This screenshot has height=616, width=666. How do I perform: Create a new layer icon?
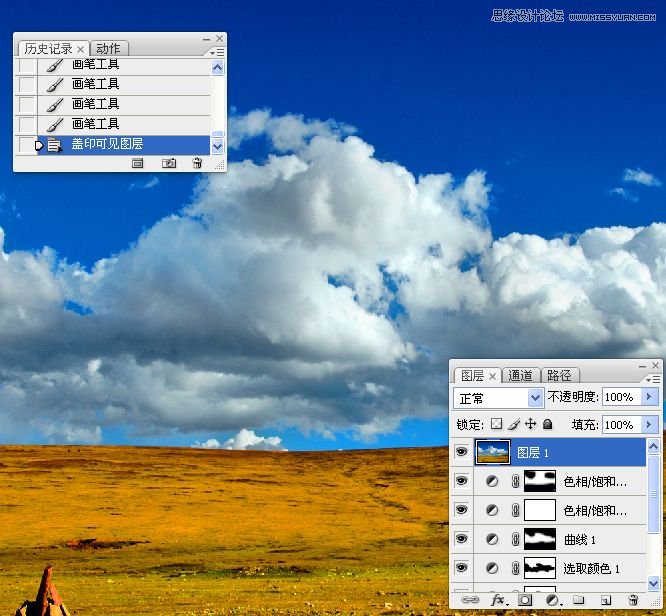click(606, 600)
